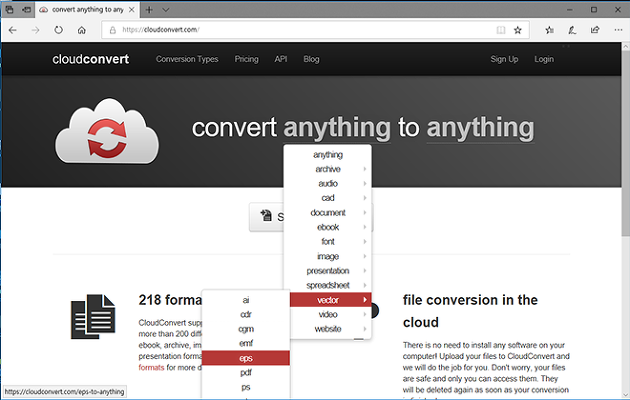Choose cgm format in vector submenu
This screenshot has width=630, height=400.
[245, 329]
